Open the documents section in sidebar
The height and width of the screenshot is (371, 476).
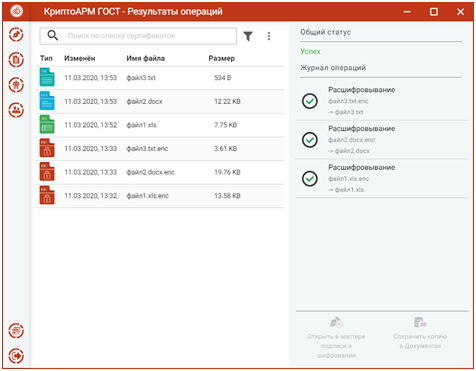[16, 60]
